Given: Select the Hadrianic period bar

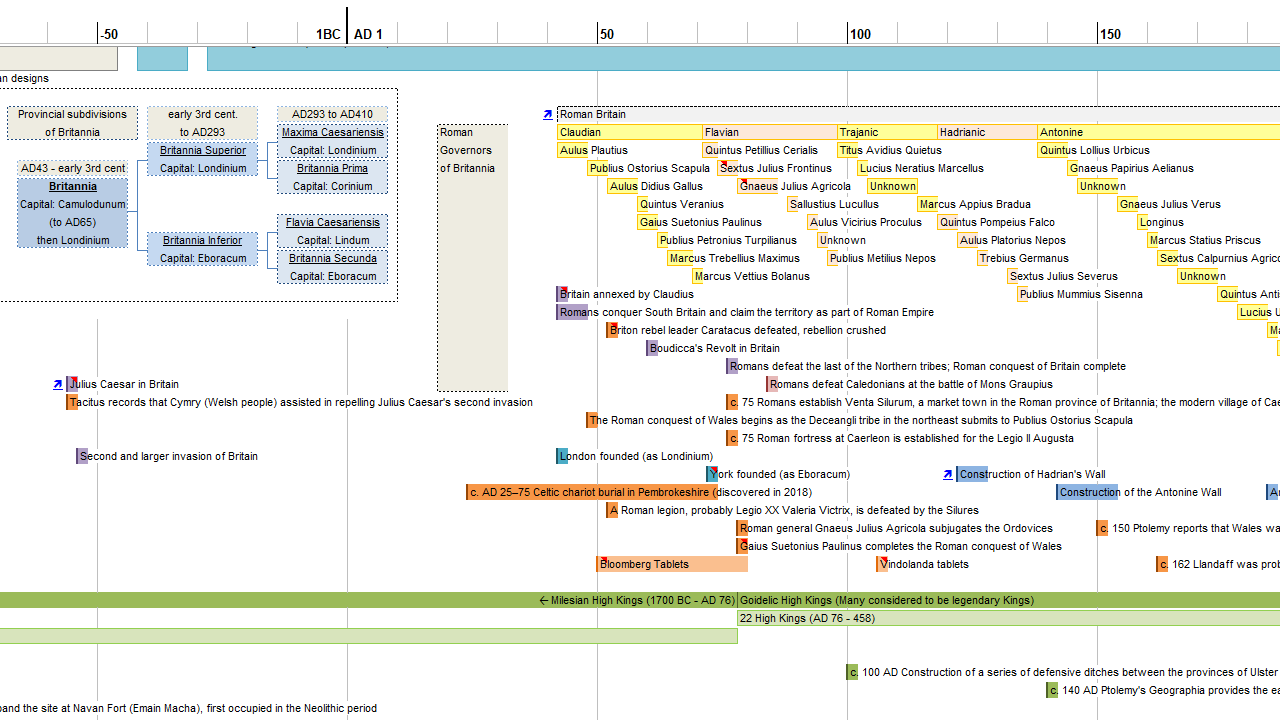Looking at the screenshot, I should [986, 132].
